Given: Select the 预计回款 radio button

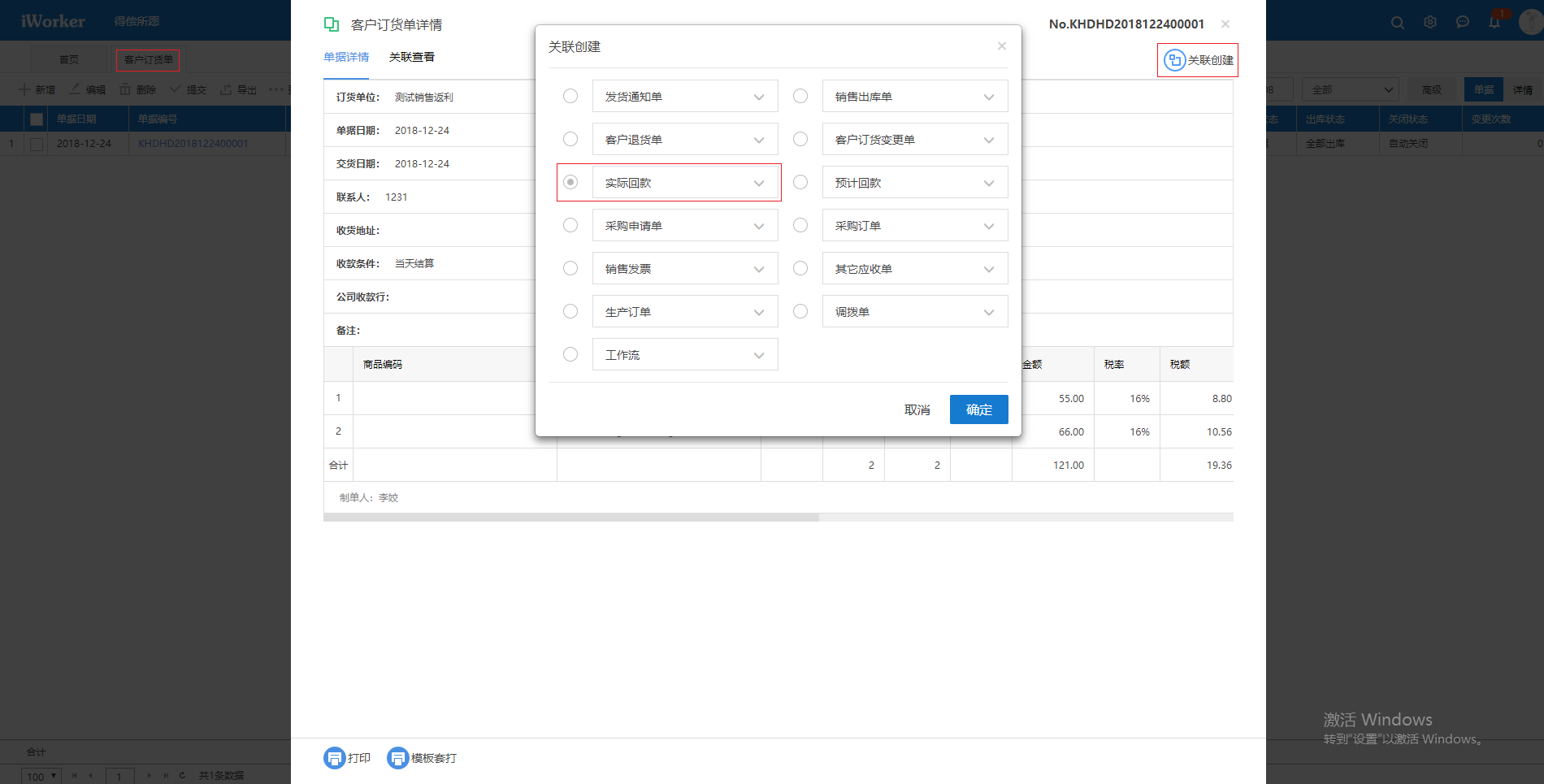Looking at the screenshot, I should pos(800,182).
